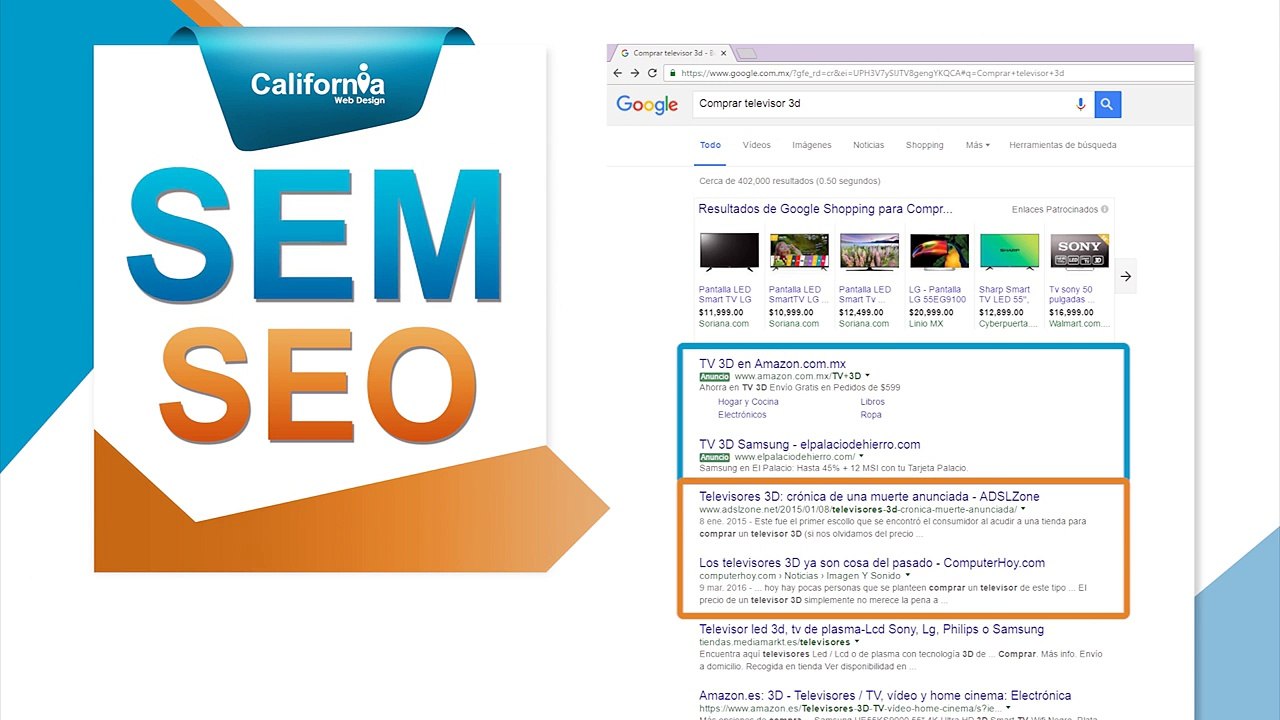Click the 'Enlaces Patrocinados' label
Screen dimensions: 1280x720
click(x=1055, y=210)
